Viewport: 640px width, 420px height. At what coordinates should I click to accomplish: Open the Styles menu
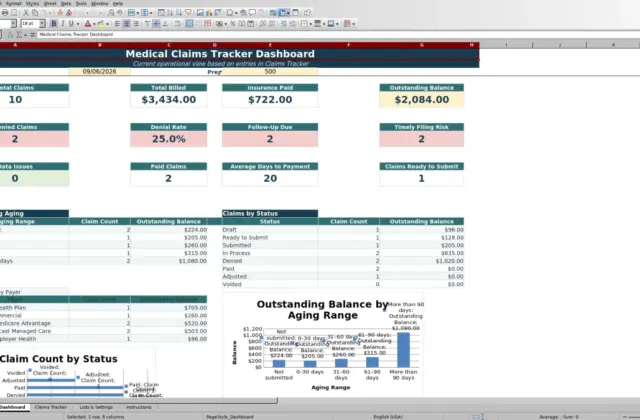tap(32, 3)
